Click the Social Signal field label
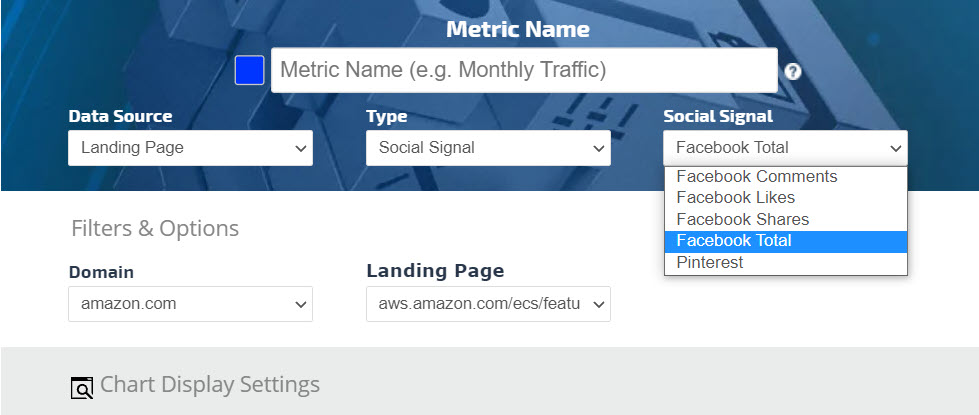Image resolution: width=979 pixels, height=415 pixels. (718, 116)
